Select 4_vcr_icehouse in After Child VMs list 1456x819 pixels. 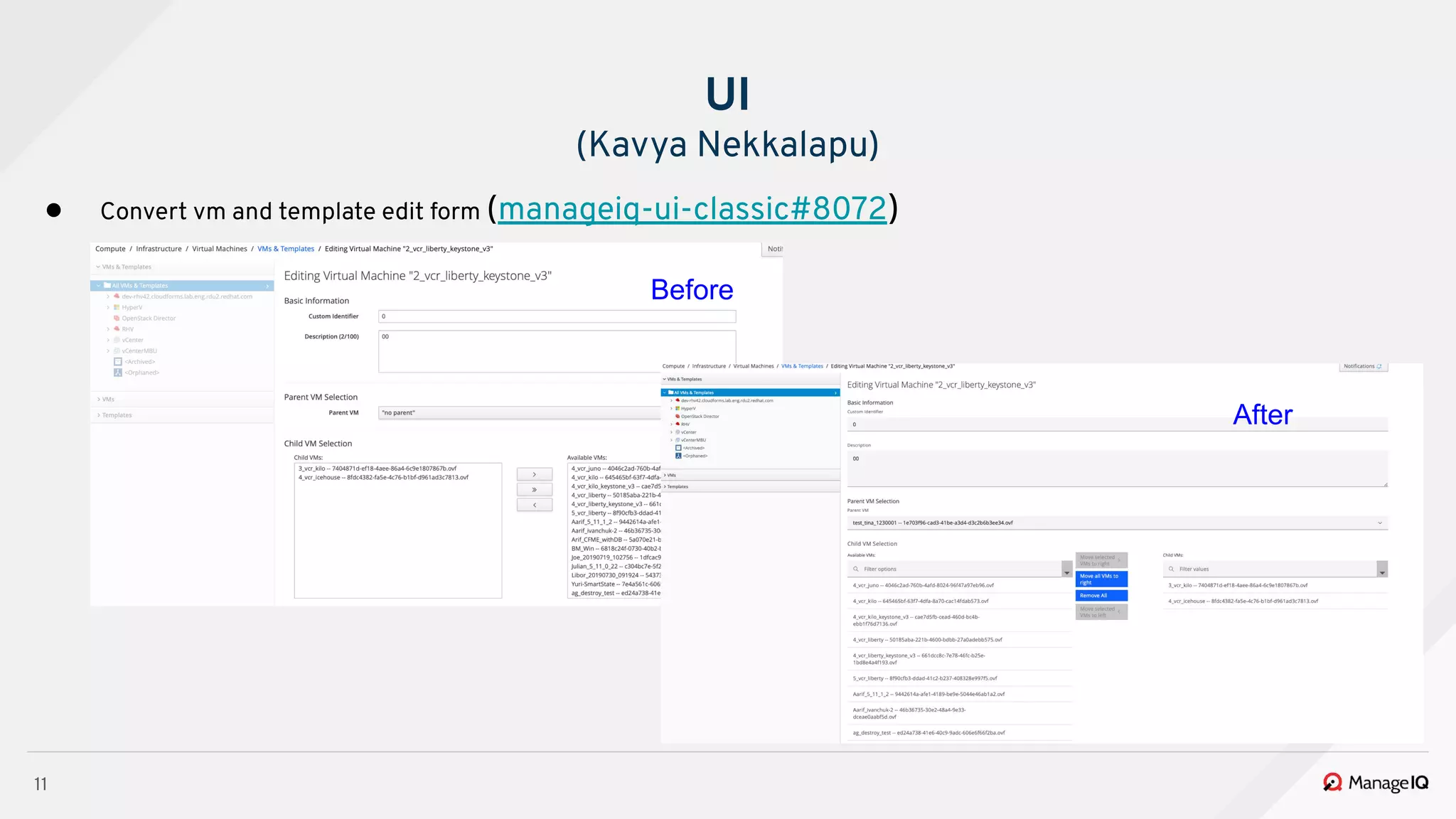1275,601
